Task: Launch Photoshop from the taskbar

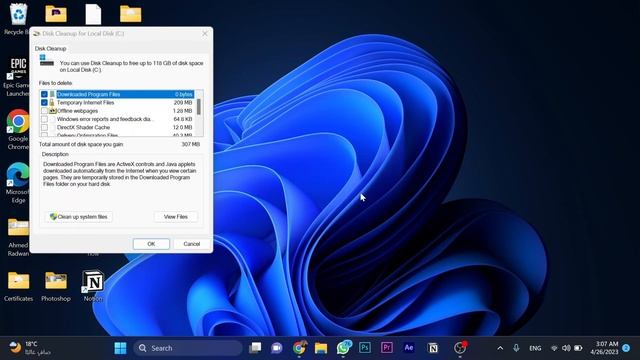Action: (364, 348)
